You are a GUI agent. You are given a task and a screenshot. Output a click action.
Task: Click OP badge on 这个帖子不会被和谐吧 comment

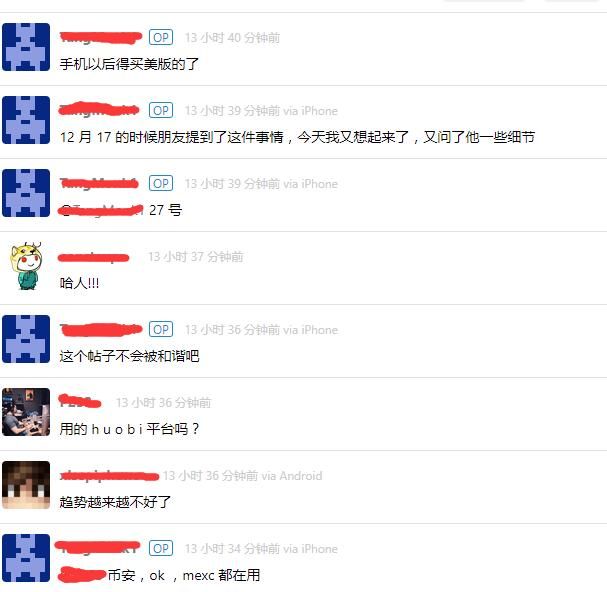(161, 329)
